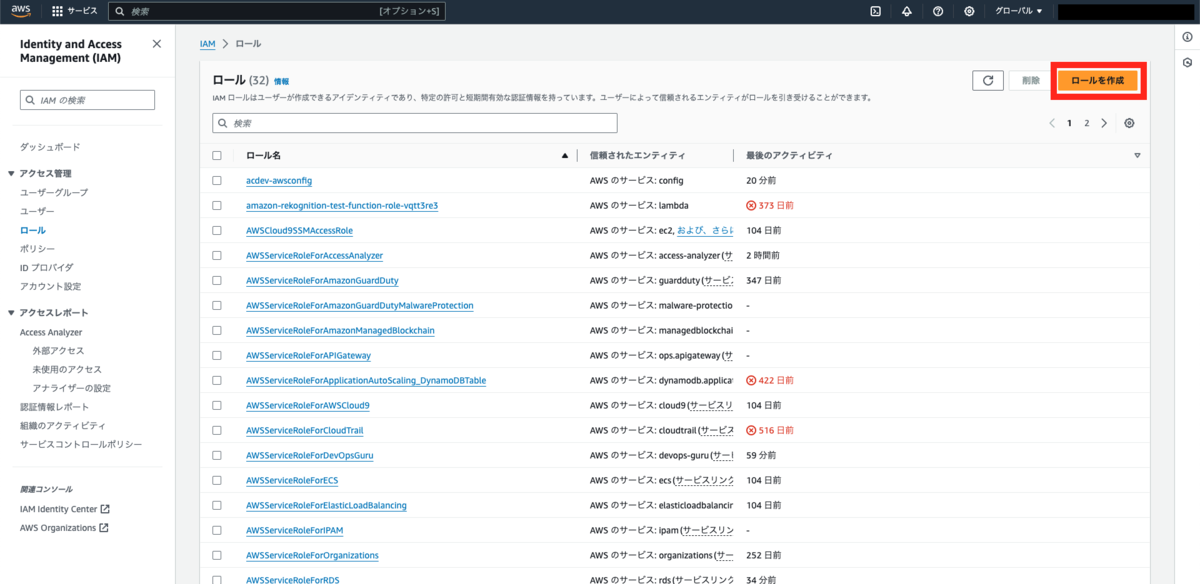The width and height of the screenshot is (1200, 584).
Task: Open サービスコントロールポリシー in sidebar
Action: (x=81, y=444)
